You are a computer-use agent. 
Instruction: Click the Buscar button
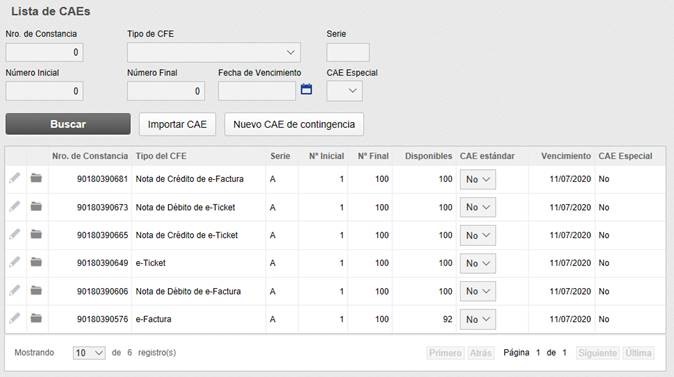tap(68, 124)
